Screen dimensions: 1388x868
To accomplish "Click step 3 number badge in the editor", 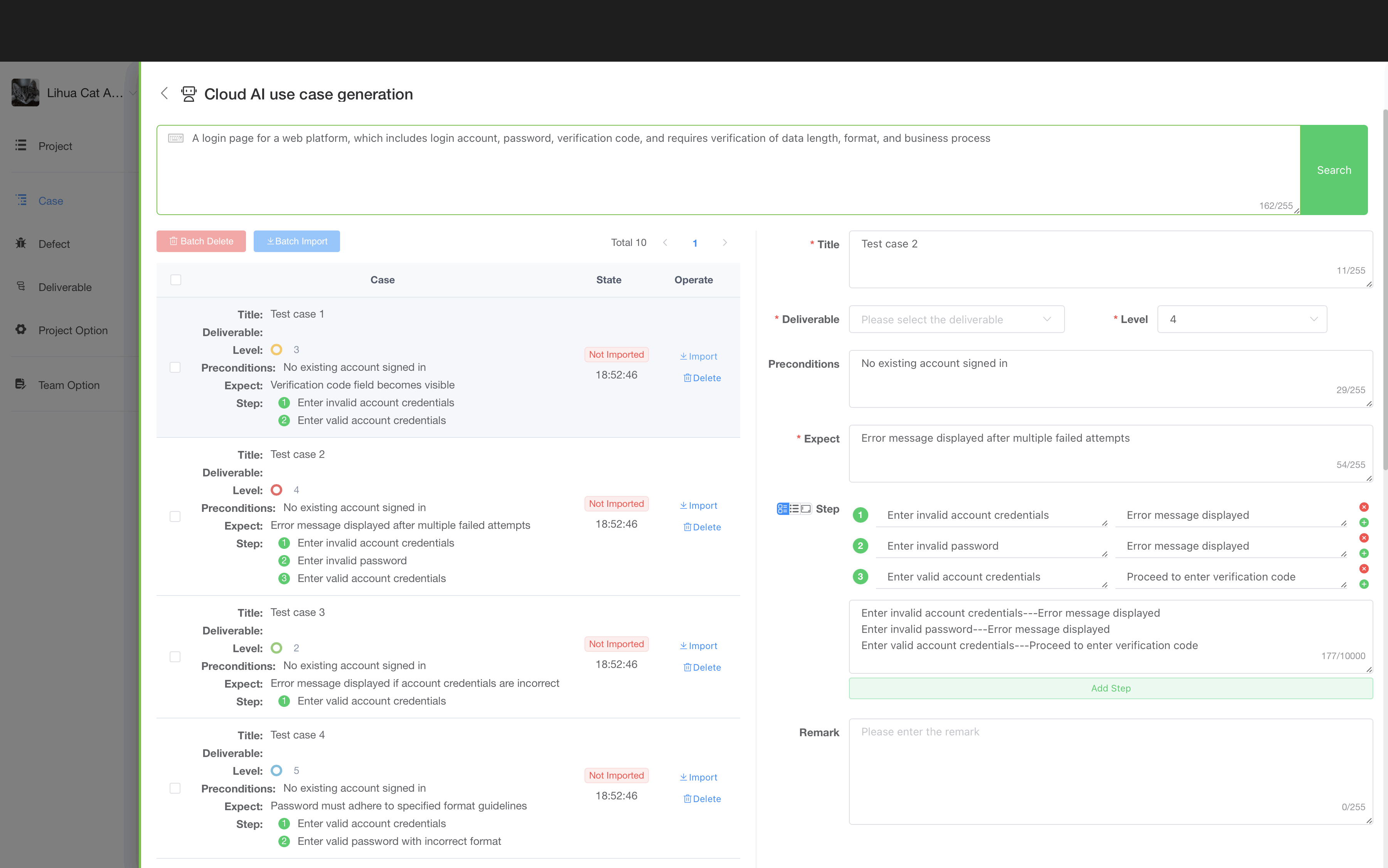I will pos(860,577).
